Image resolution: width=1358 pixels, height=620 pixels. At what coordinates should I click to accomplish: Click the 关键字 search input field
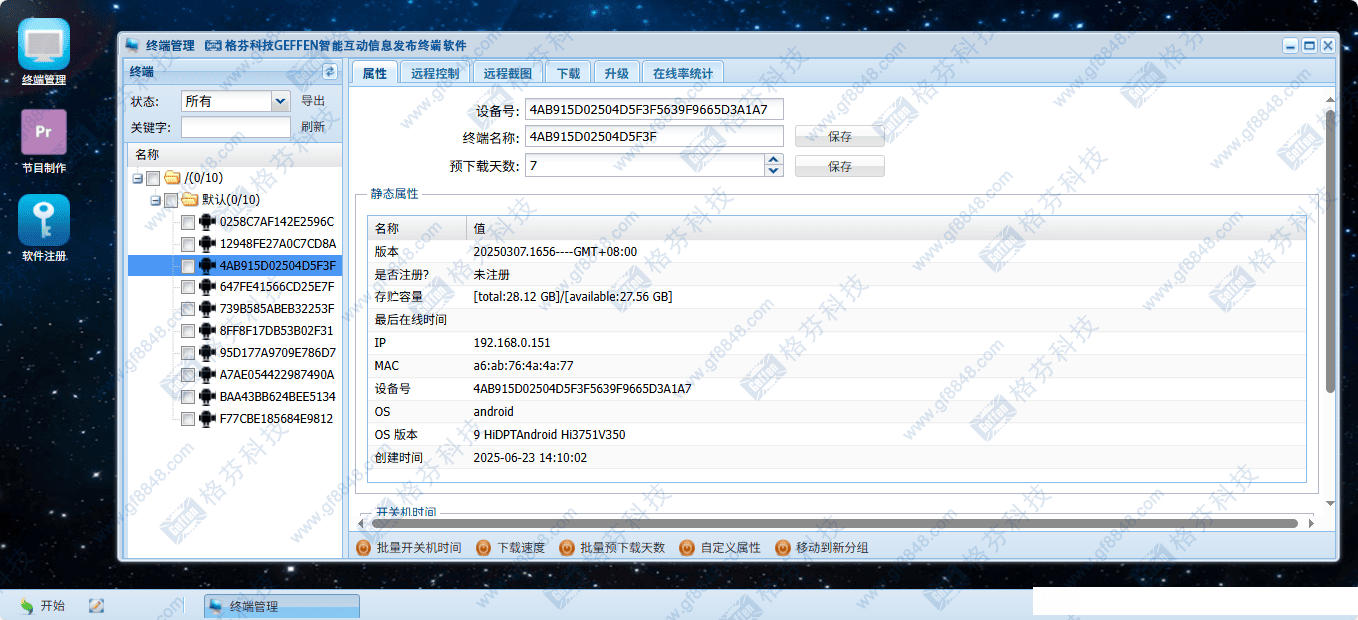pyautogui.click(x=236, y=127)
